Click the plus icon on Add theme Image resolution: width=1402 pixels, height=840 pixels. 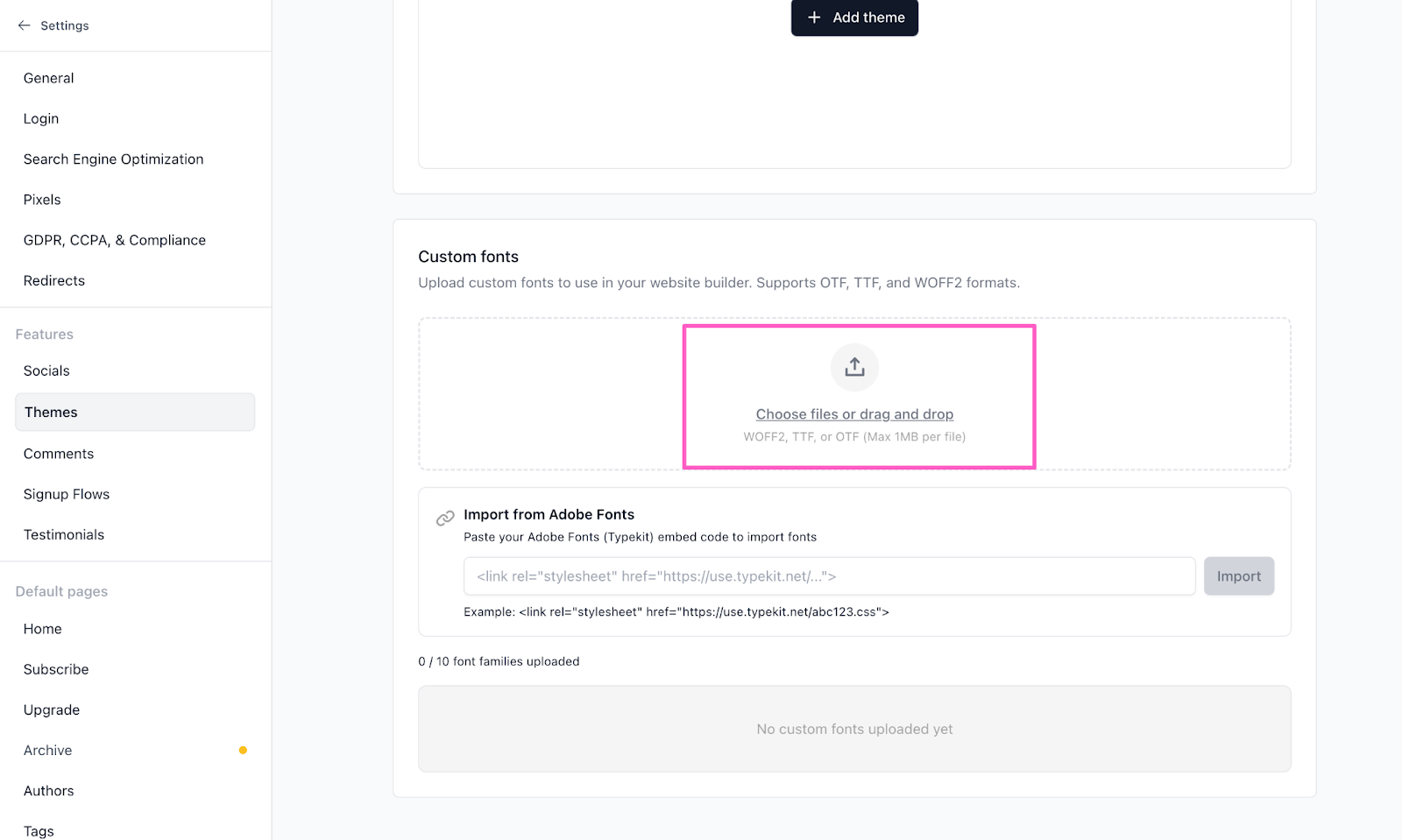[814, 18]
